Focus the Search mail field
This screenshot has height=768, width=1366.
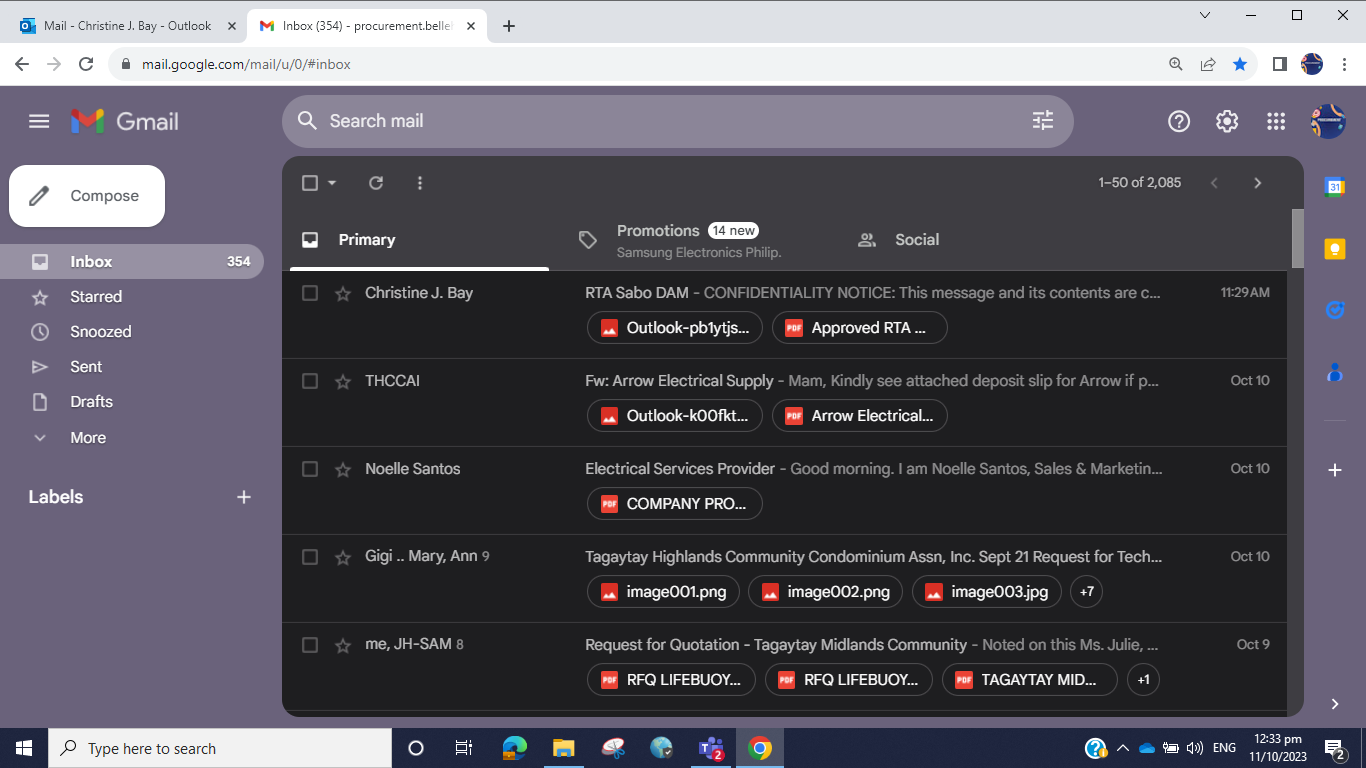pos(677,121)
